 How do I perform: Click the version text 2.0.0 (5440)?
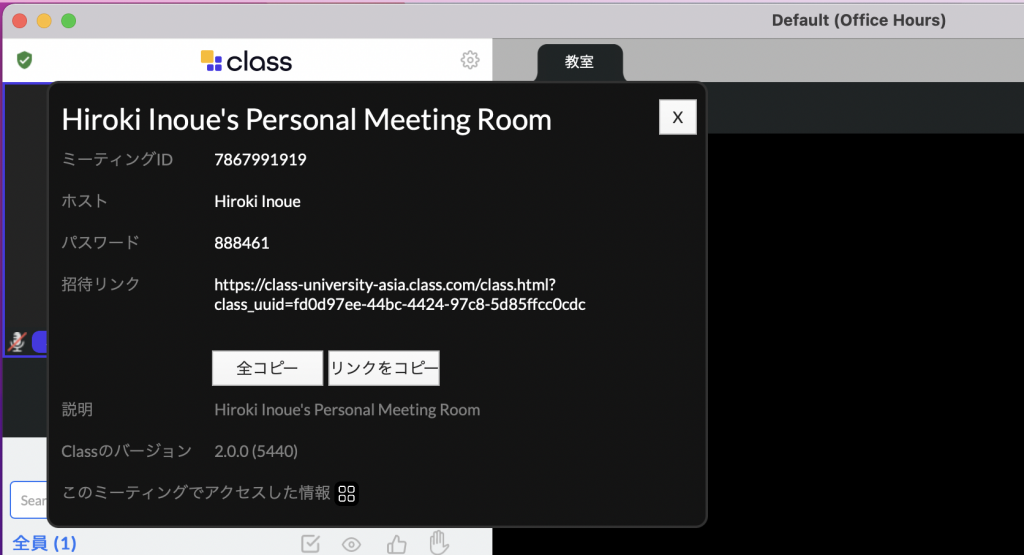[256, 451]
